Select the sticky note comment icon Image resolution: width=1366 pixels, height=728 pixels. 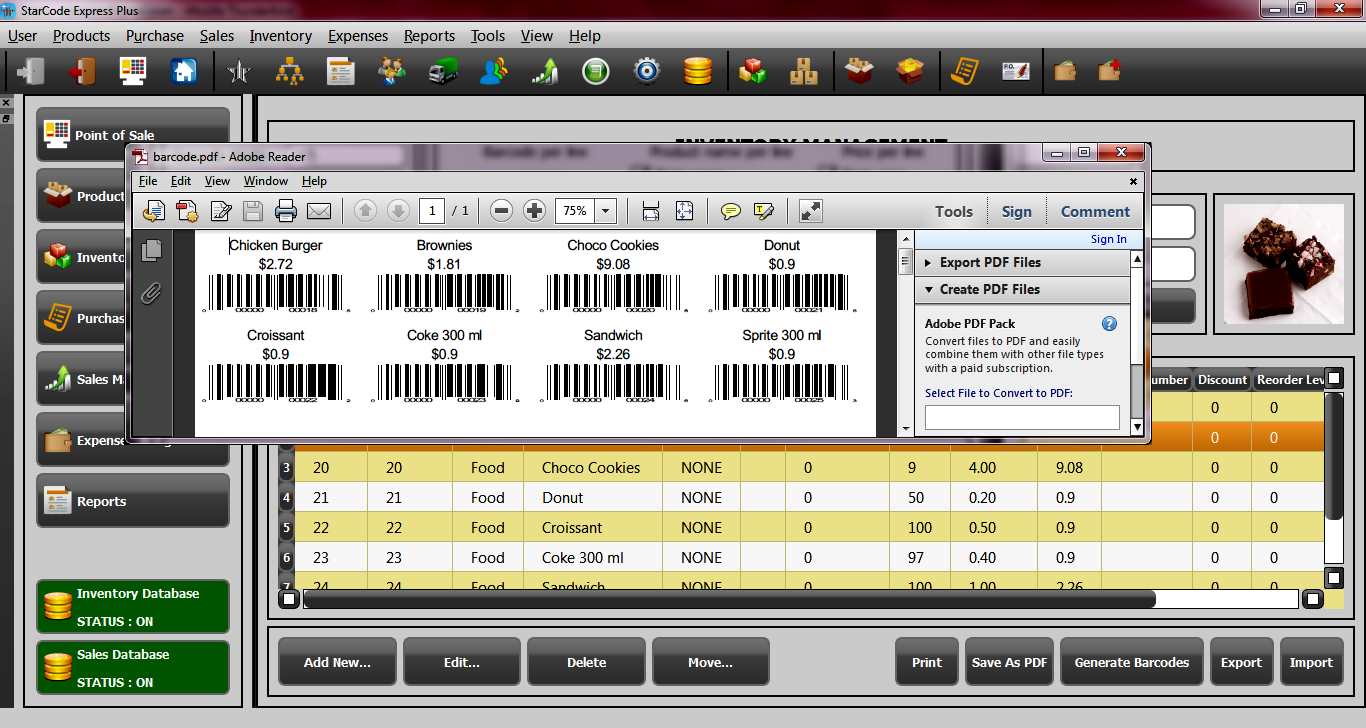pyautogui.click(x=731, y=210)
